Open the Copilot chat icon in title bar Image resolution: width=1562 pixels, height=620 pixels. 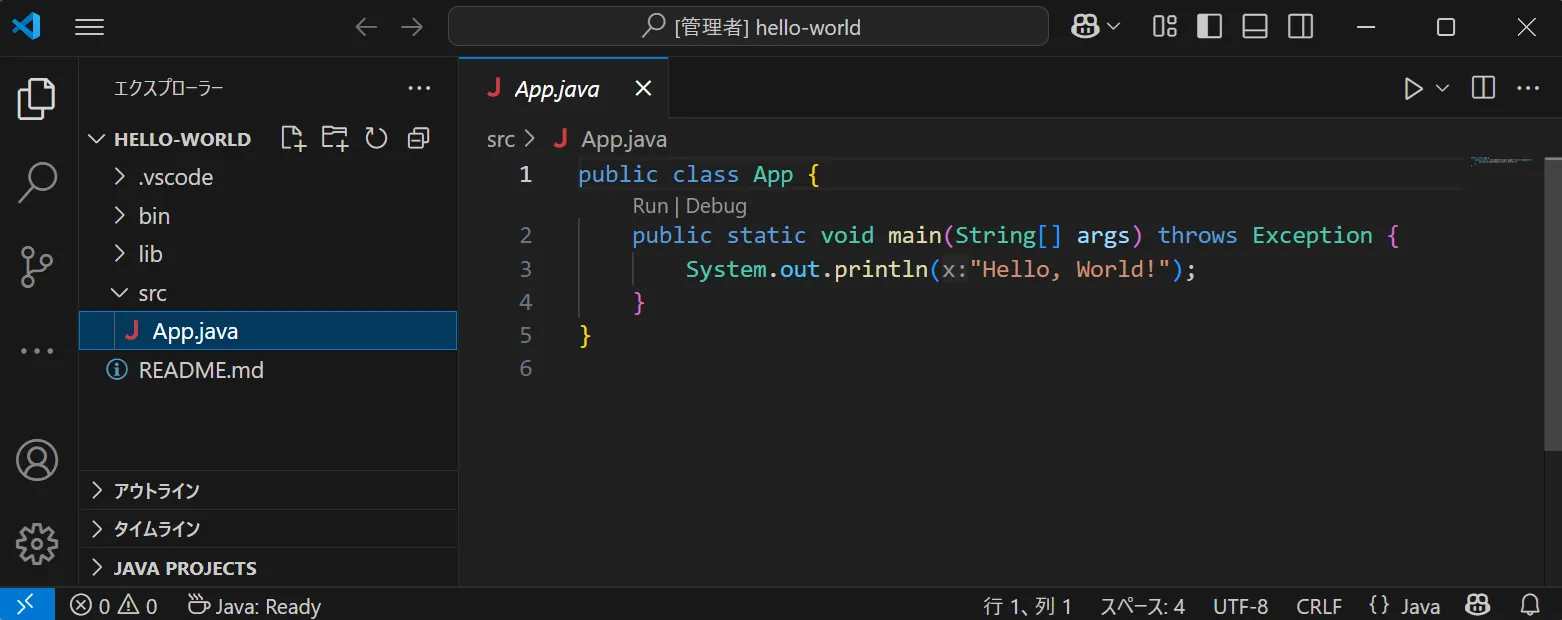tap(1086, 27)
